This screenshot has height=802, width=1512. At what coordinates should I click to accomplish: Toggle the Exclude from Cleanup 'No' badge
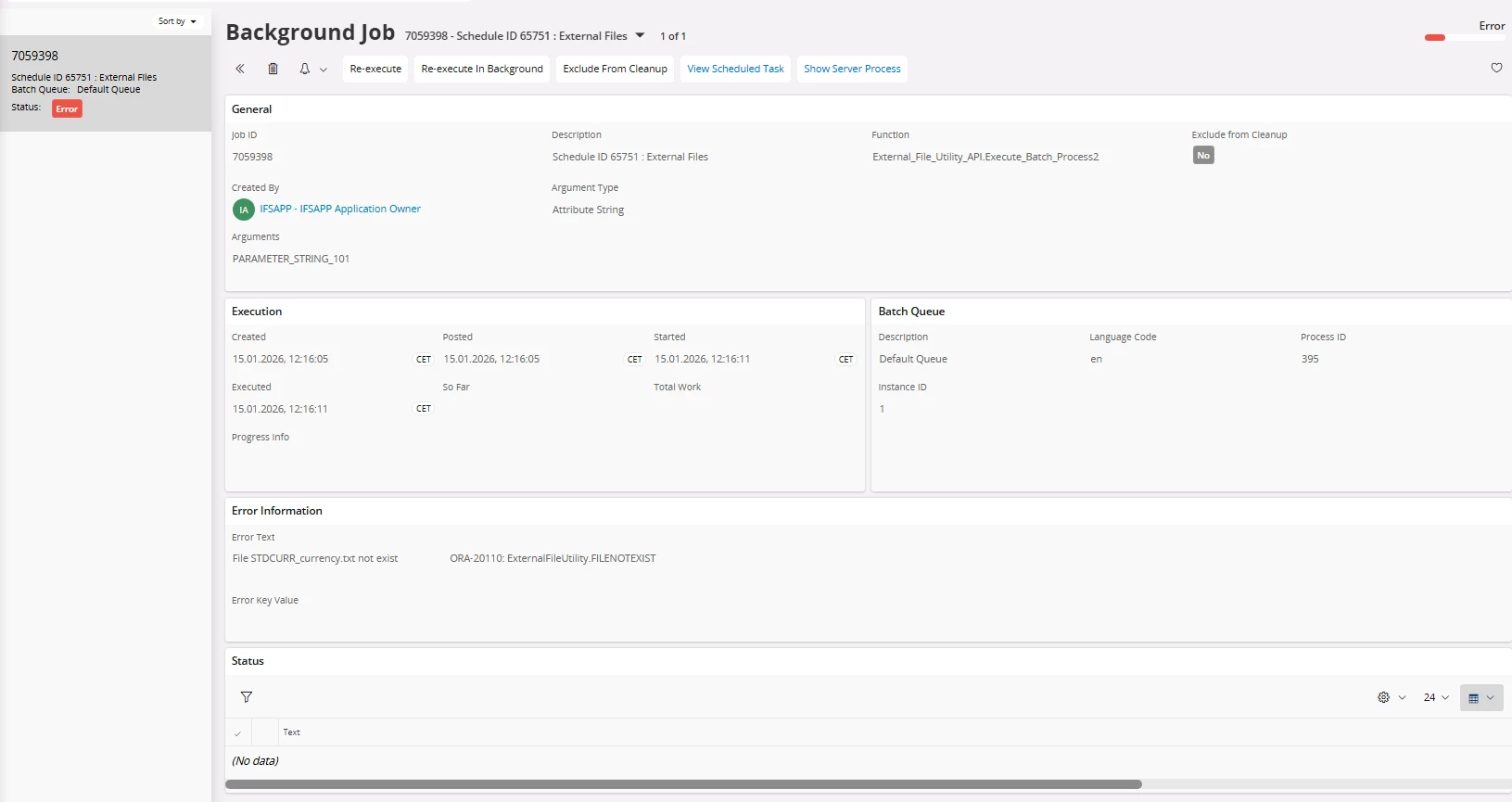coord(1203,156)
